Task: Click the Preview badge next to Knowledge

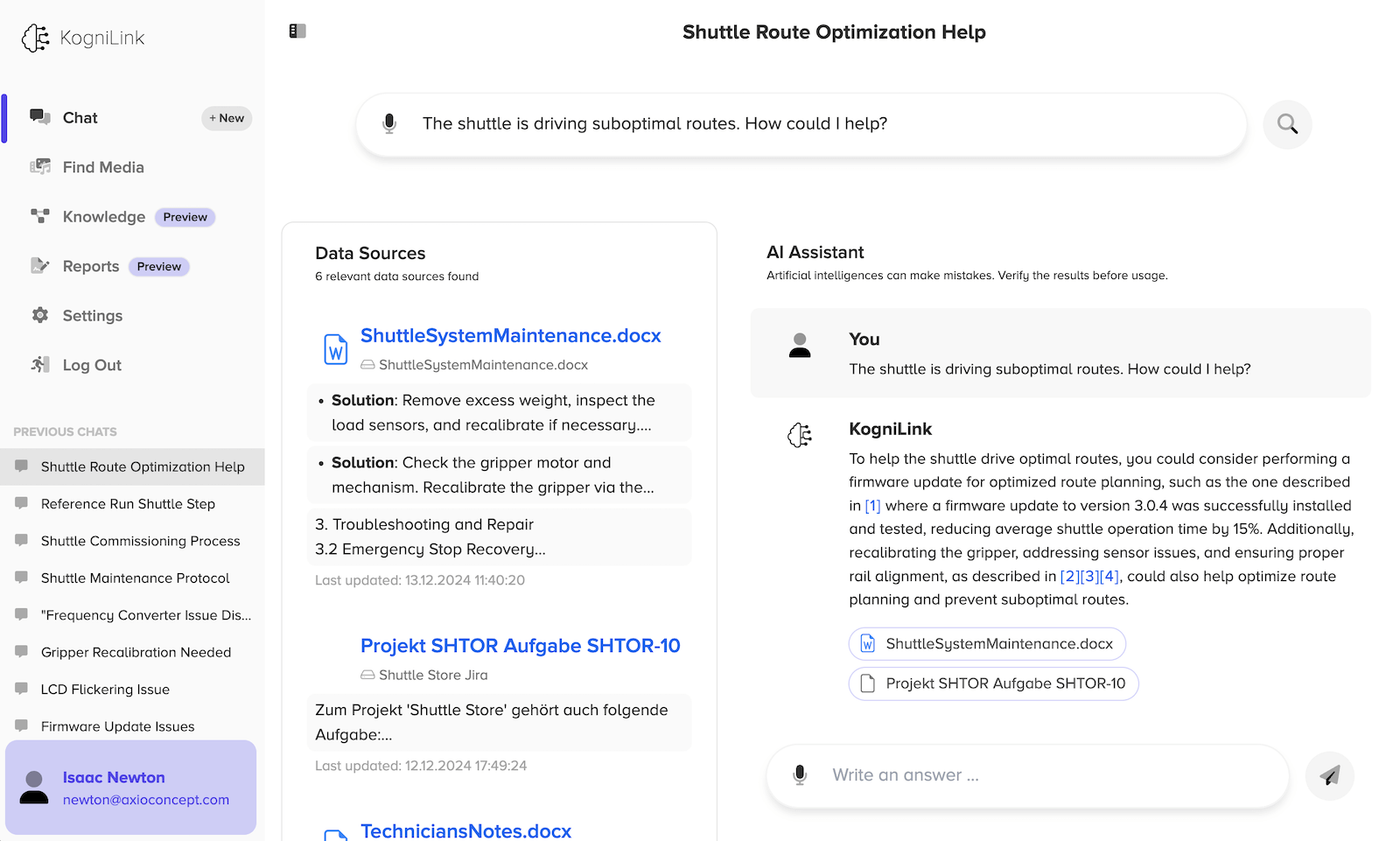Action: [x=185, y=217]
